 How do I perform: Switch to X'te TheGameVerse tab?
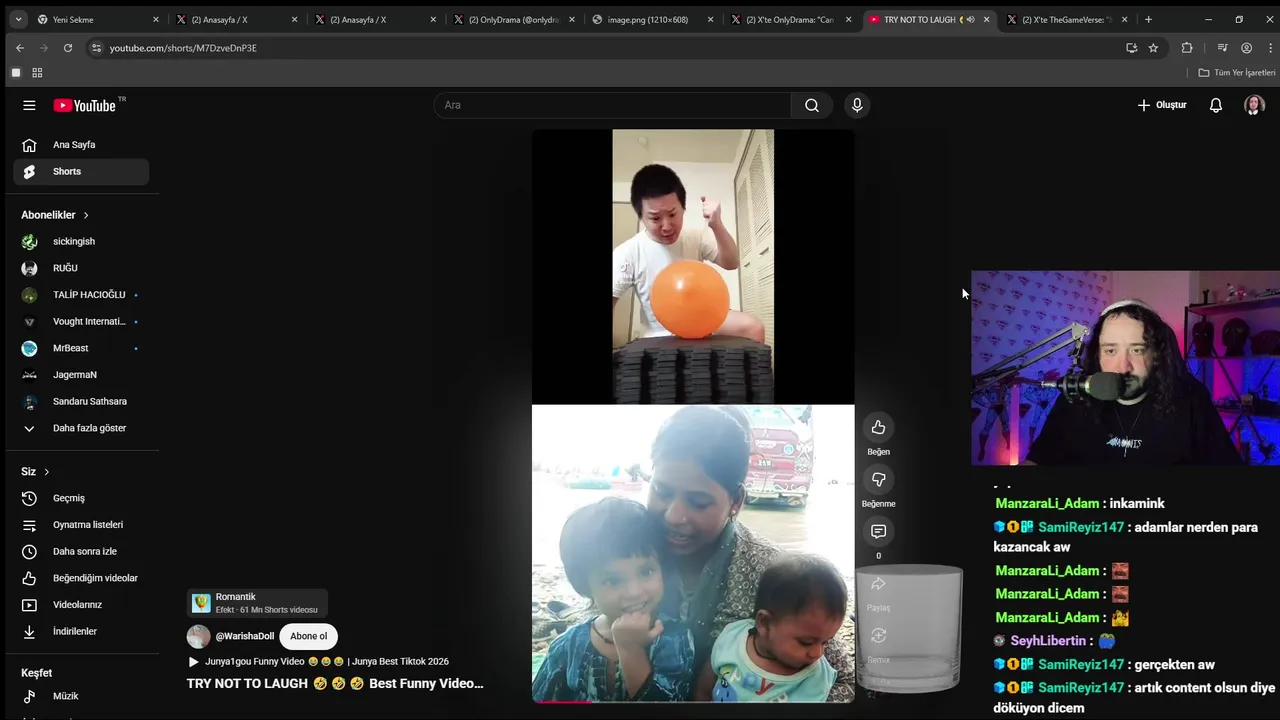tap(1066, 20)
